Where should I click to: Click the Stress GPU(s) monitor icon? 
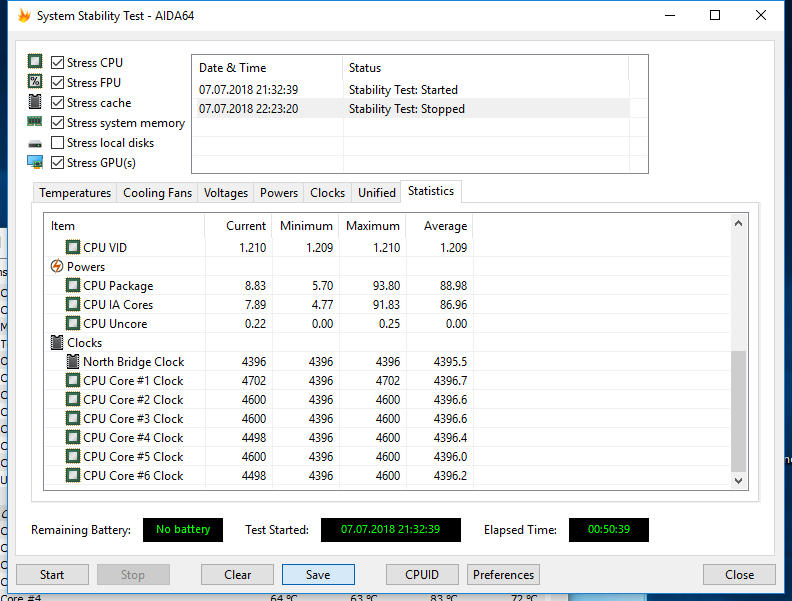(x=35, y=162)
